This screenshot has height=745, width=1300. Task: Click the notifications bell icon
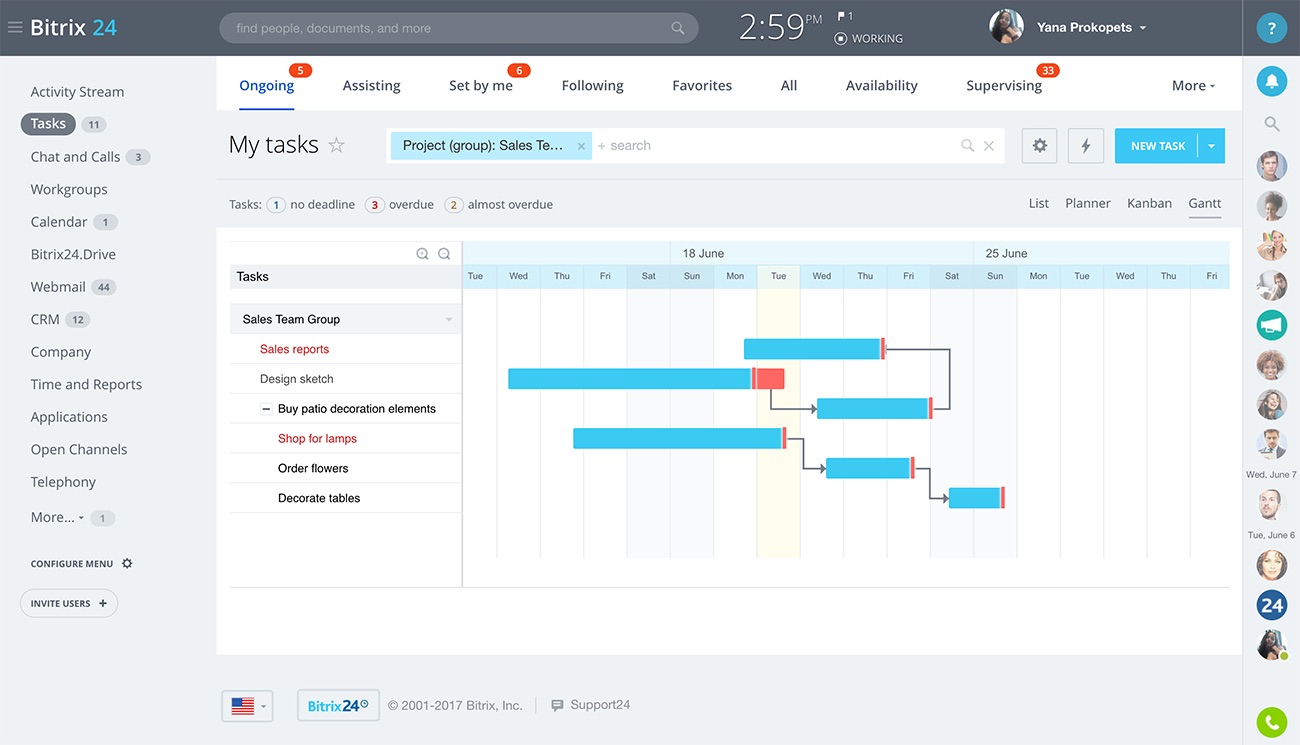pyautogui.click(x=1271, y=82)
